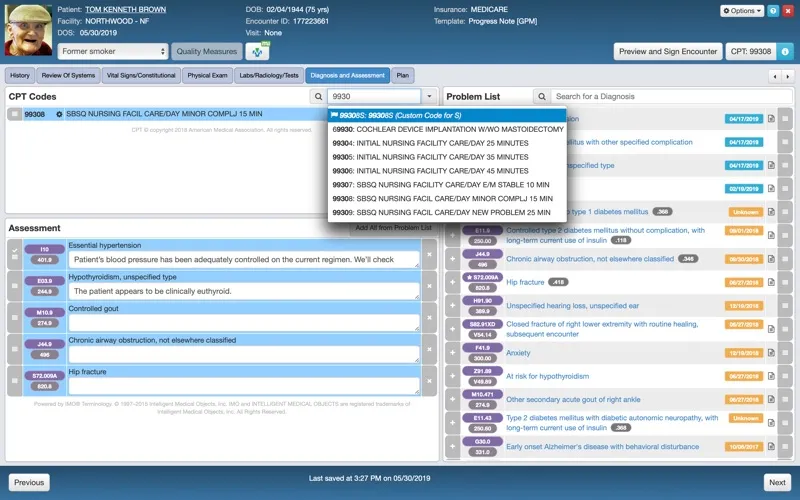Check the box on Anxiety problem row
The height and width of the screenshot is (500, 800).
click(x=785, y=353)
